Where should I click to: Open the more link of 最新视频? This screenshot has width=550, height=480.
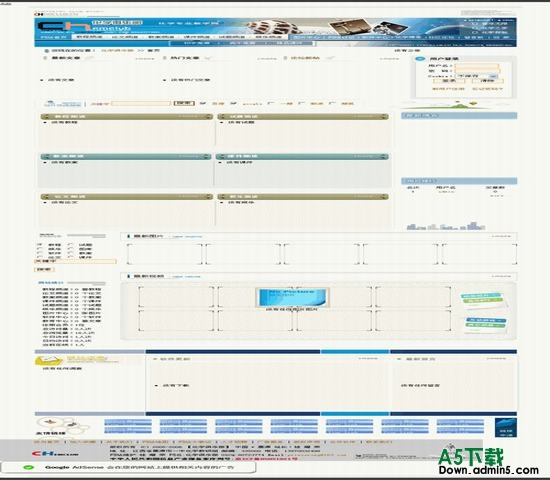pyautogui.click(x=501, y=276)
